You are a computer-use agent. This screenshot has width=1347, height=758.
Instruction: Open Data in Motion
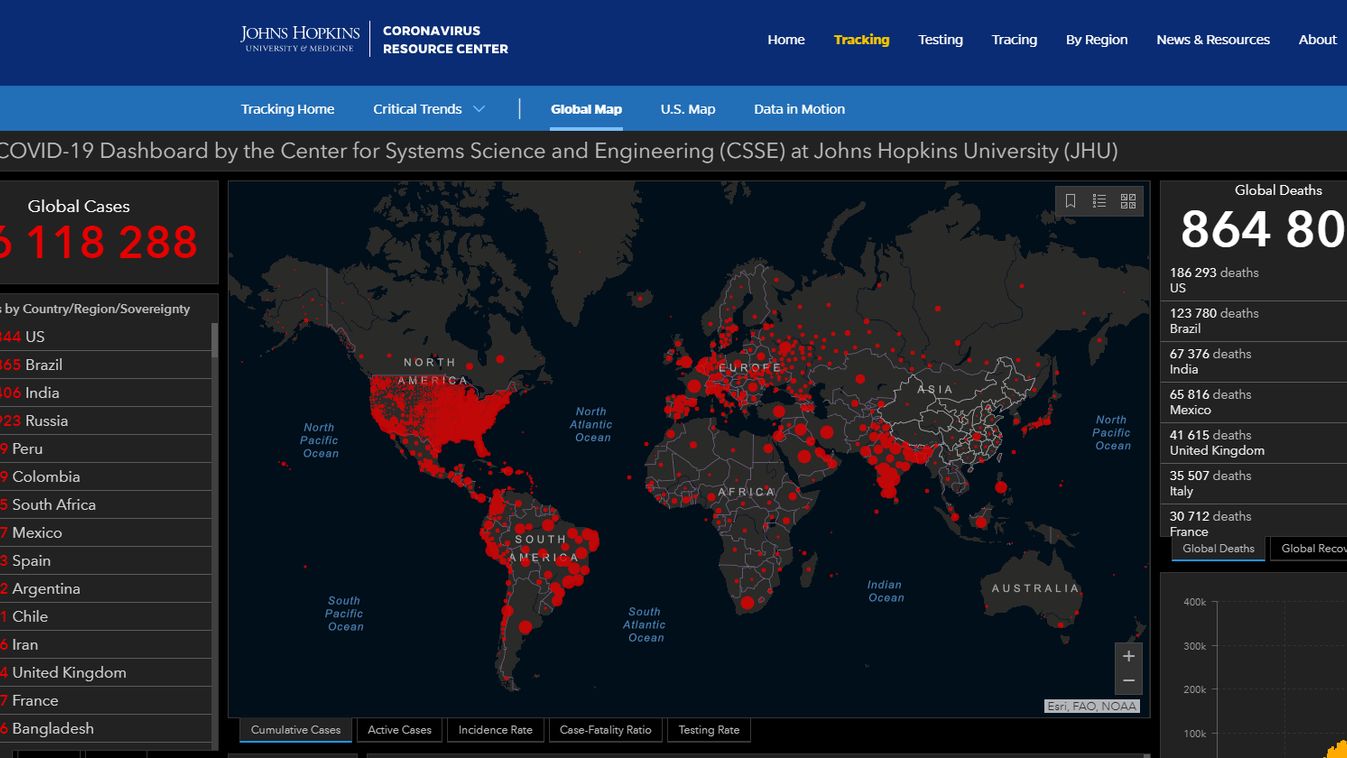tap(799, 109)
